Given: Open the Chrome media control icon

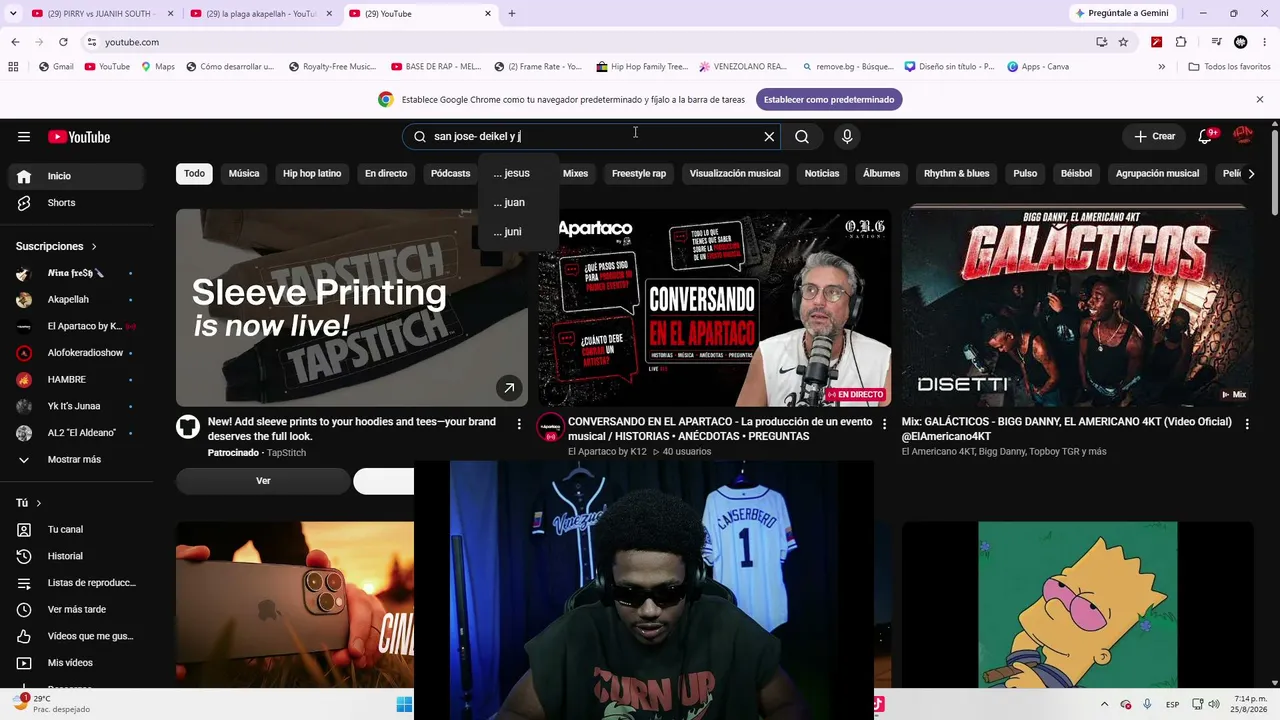Looking at the screenshot, I should [x=1216, y=42].
